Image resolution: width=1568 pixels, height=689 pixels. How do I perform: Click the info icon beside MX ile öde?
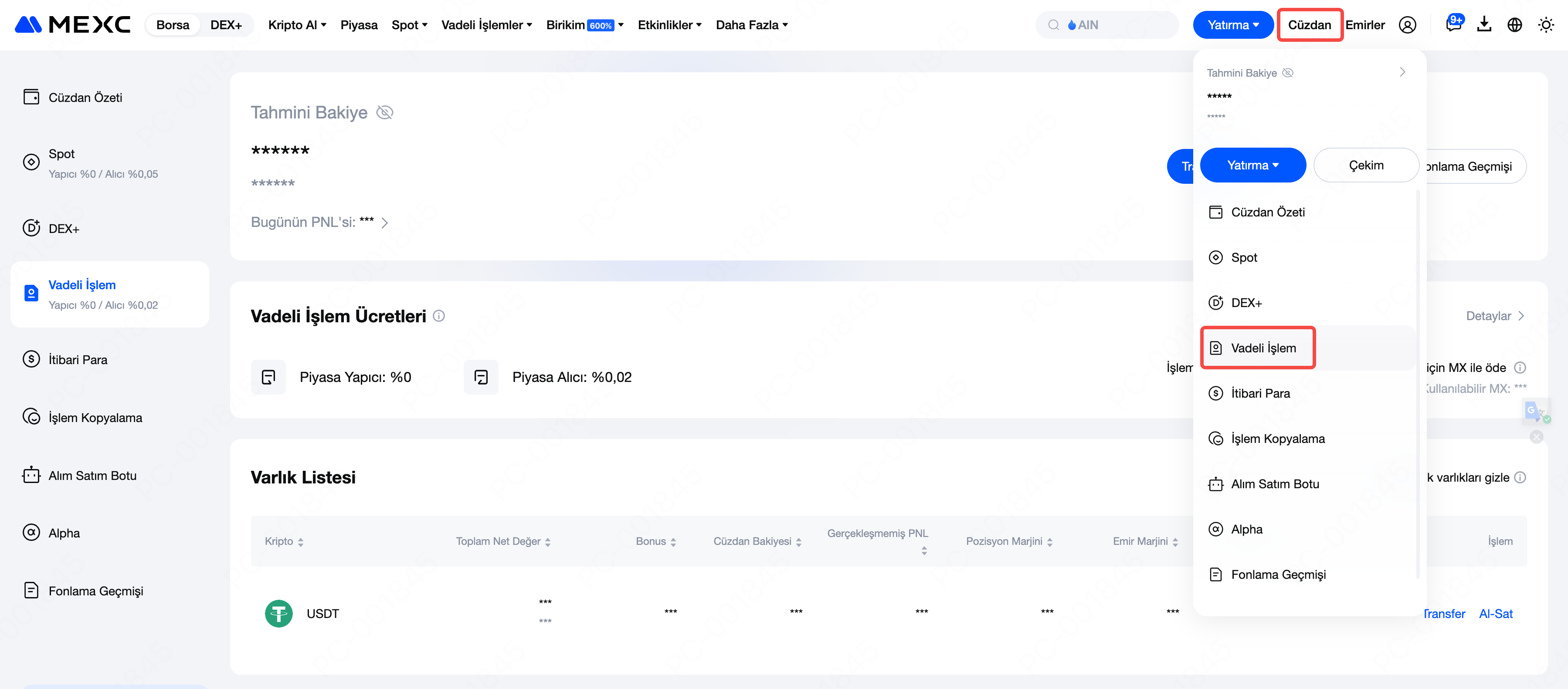pos(1520,367)
